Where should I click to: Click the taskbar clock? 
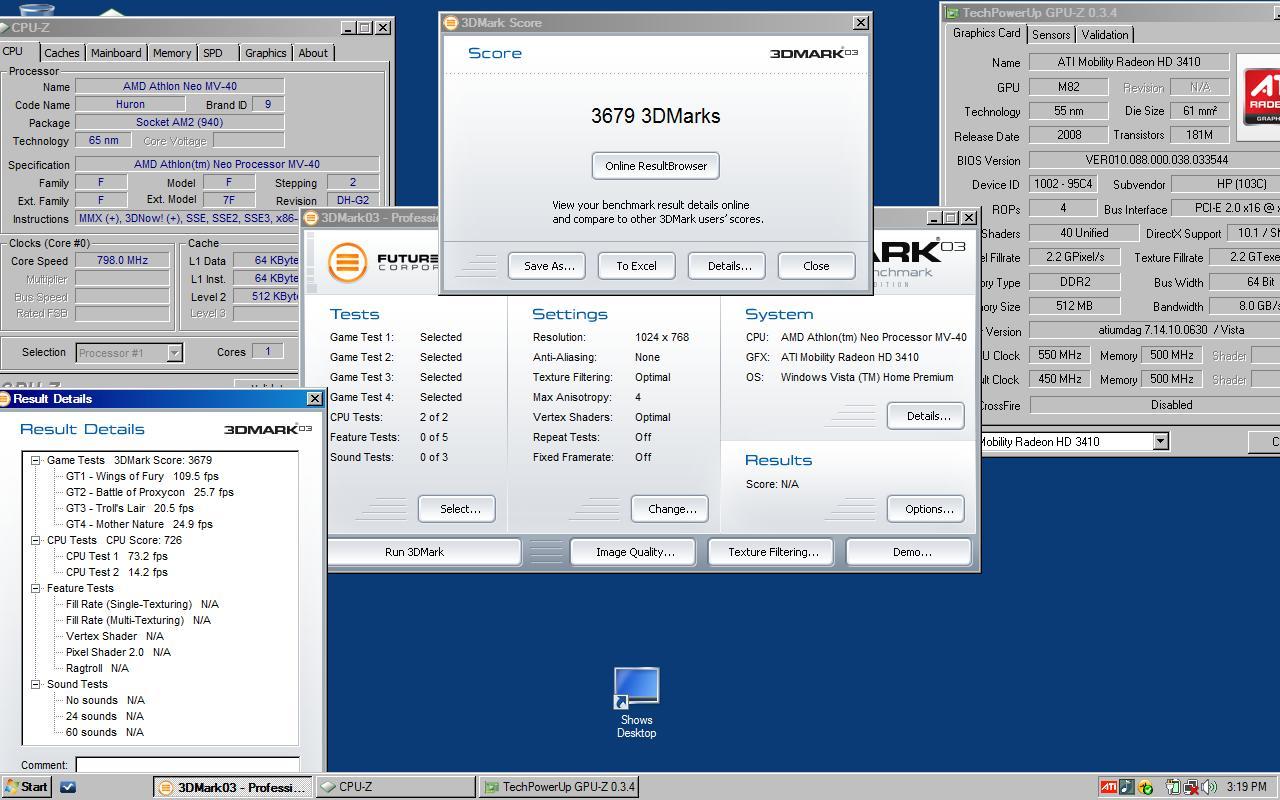coord(1246,787)
